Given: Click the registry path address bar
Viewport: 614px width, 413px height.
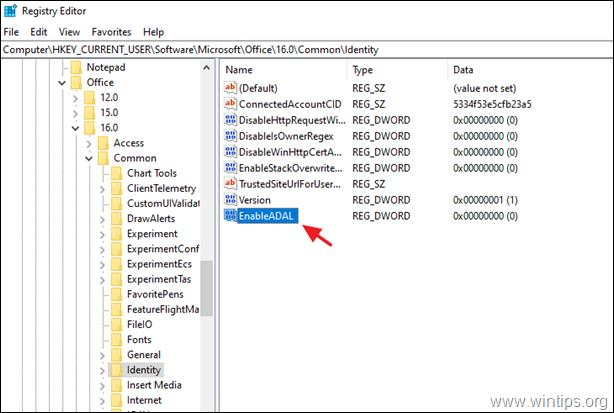Looking at the screenshot, I should 307,50.
